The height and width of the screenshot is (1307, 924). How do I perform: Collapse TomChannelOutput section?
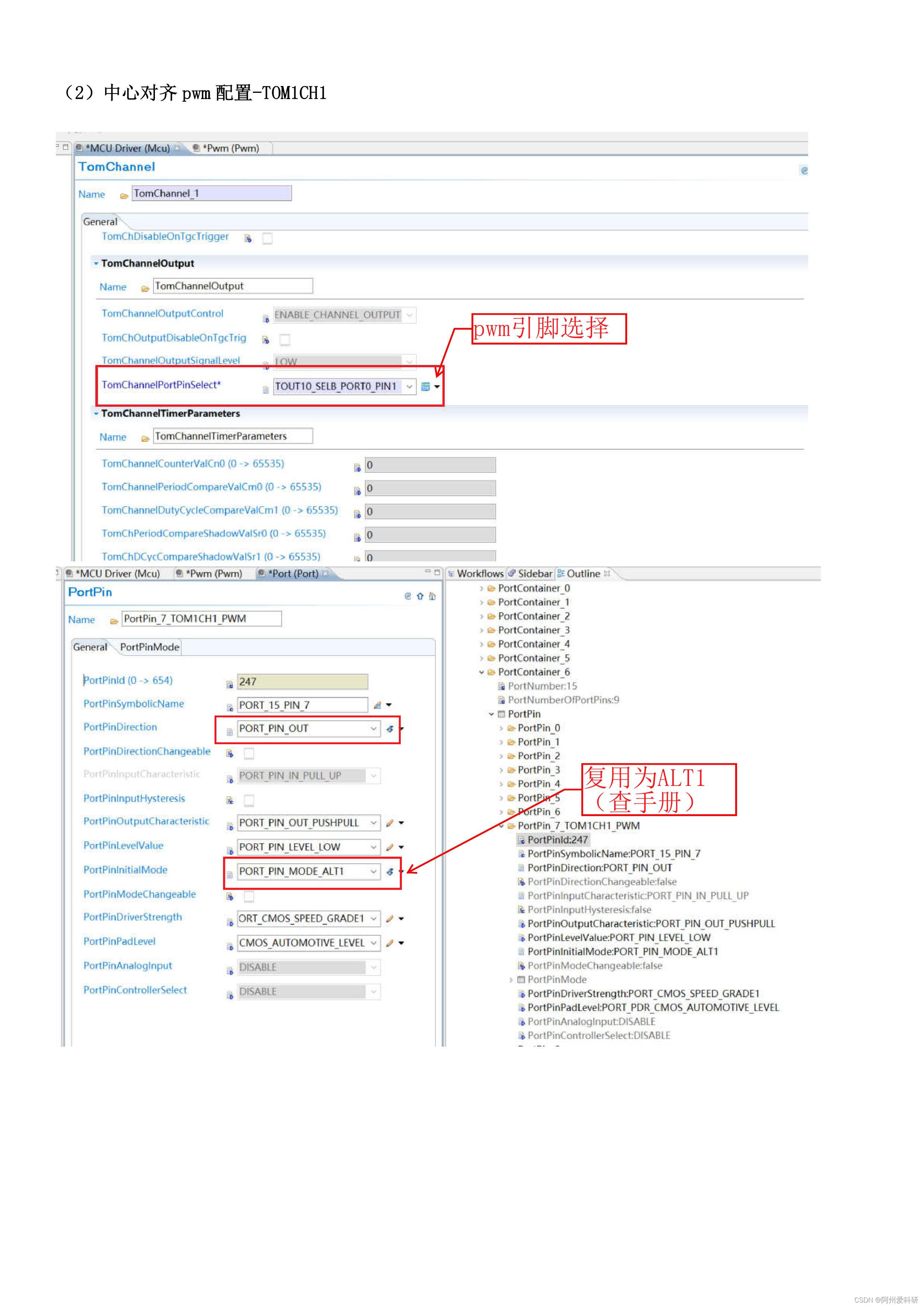pyautogui.click(x=96, y=264)
